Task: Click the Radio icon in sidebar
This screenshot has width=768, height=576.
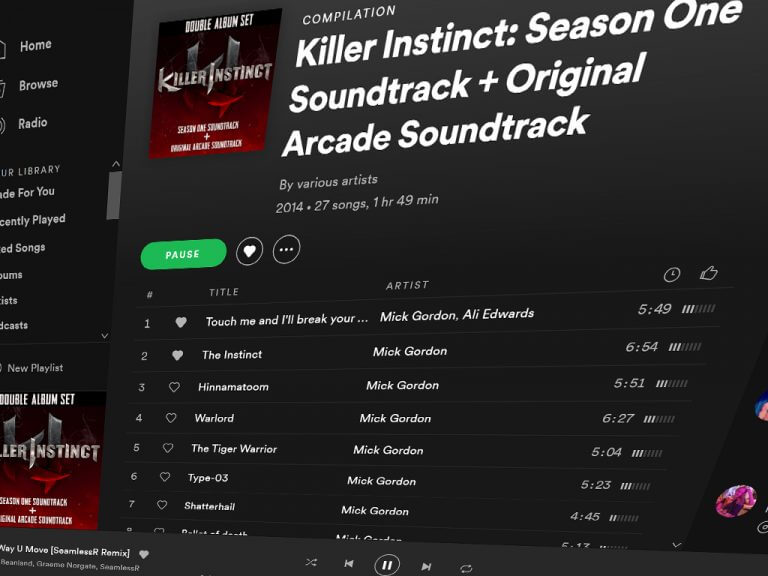Action: click(2, 125)
